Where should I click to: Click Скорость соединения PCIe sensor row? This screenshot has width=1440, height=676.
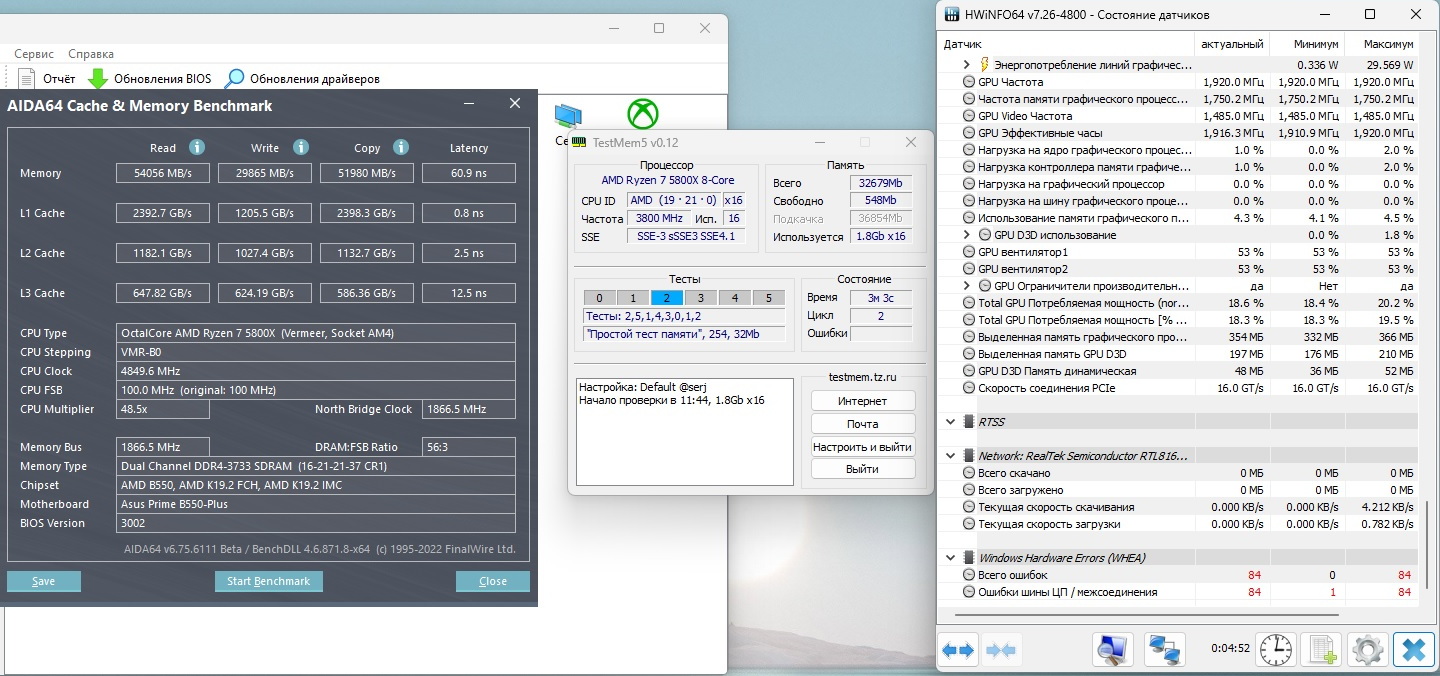[1178, 388]
